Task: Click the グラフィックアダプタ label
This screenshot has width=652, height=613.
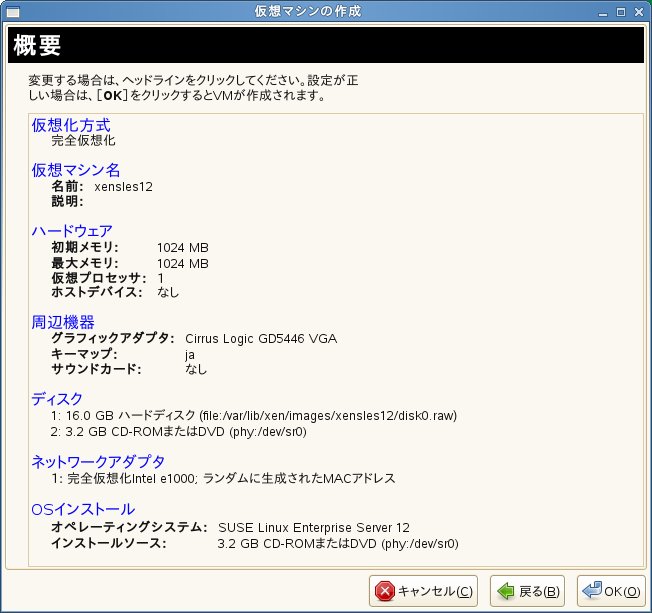Action: [113, 338]
